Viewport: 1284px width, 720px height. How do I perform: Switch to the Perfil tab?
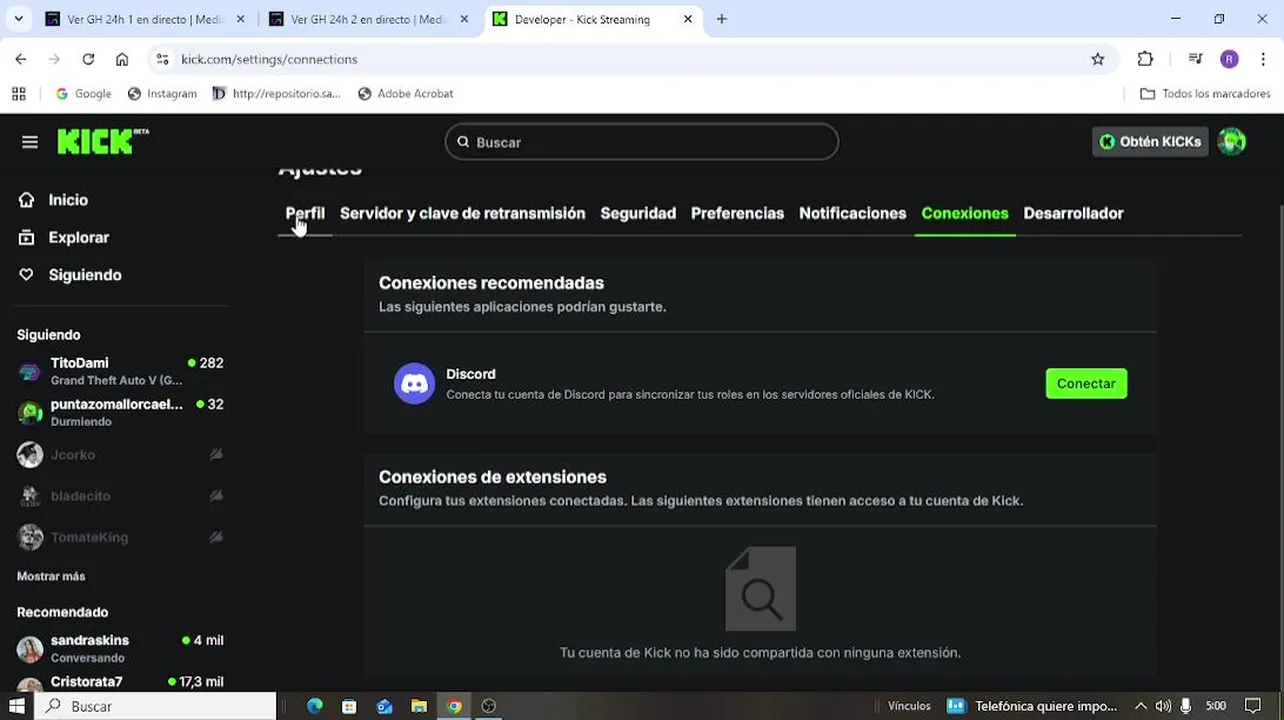pyautogui.click(x=305, y=213)
